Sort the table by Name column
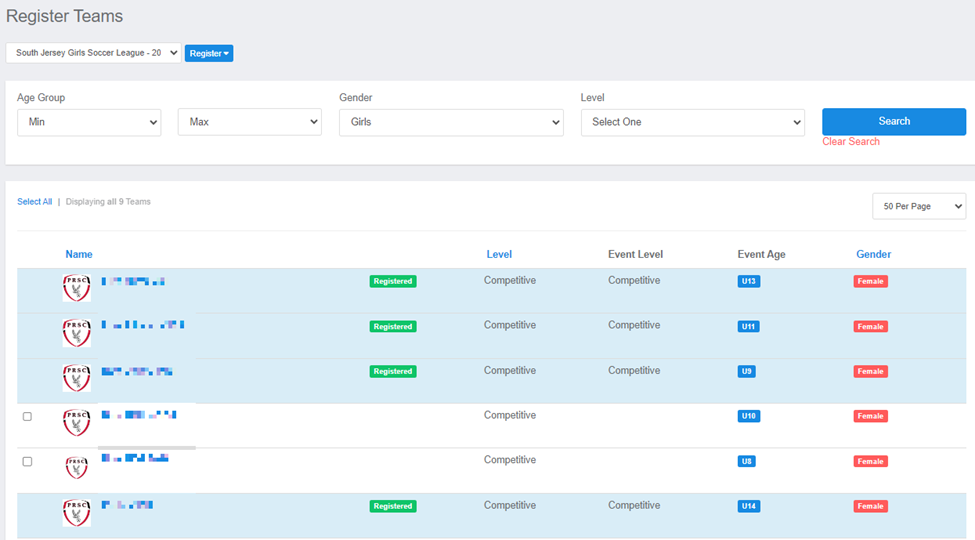The image size is (975, 540). [79, 254]
